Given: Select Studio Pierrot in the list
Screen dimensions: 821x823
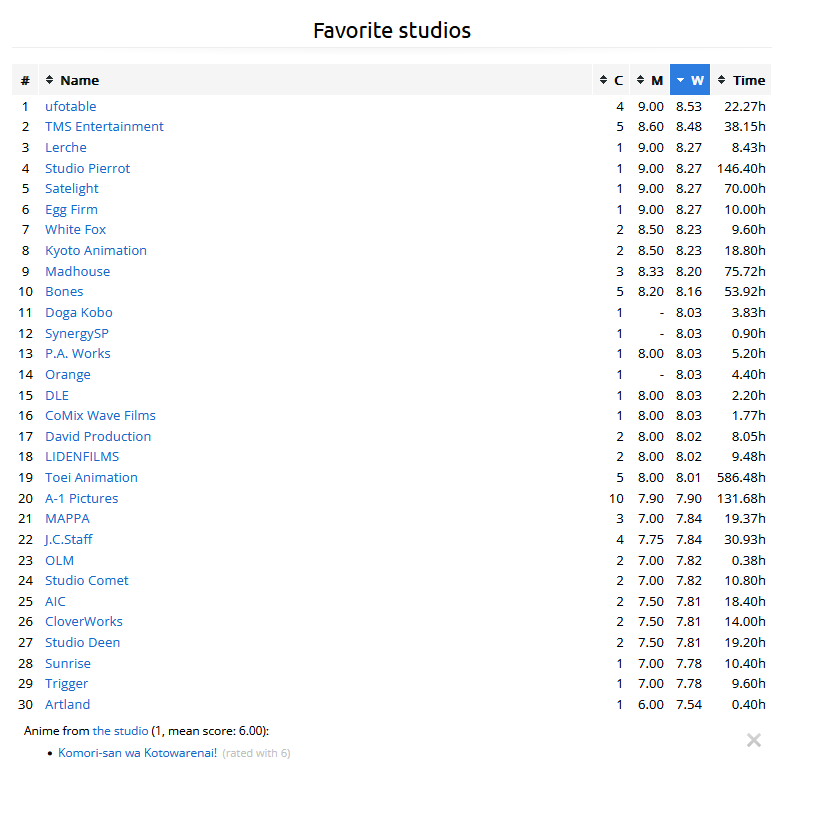Looking at the screenshot, I should click(87, 168).
